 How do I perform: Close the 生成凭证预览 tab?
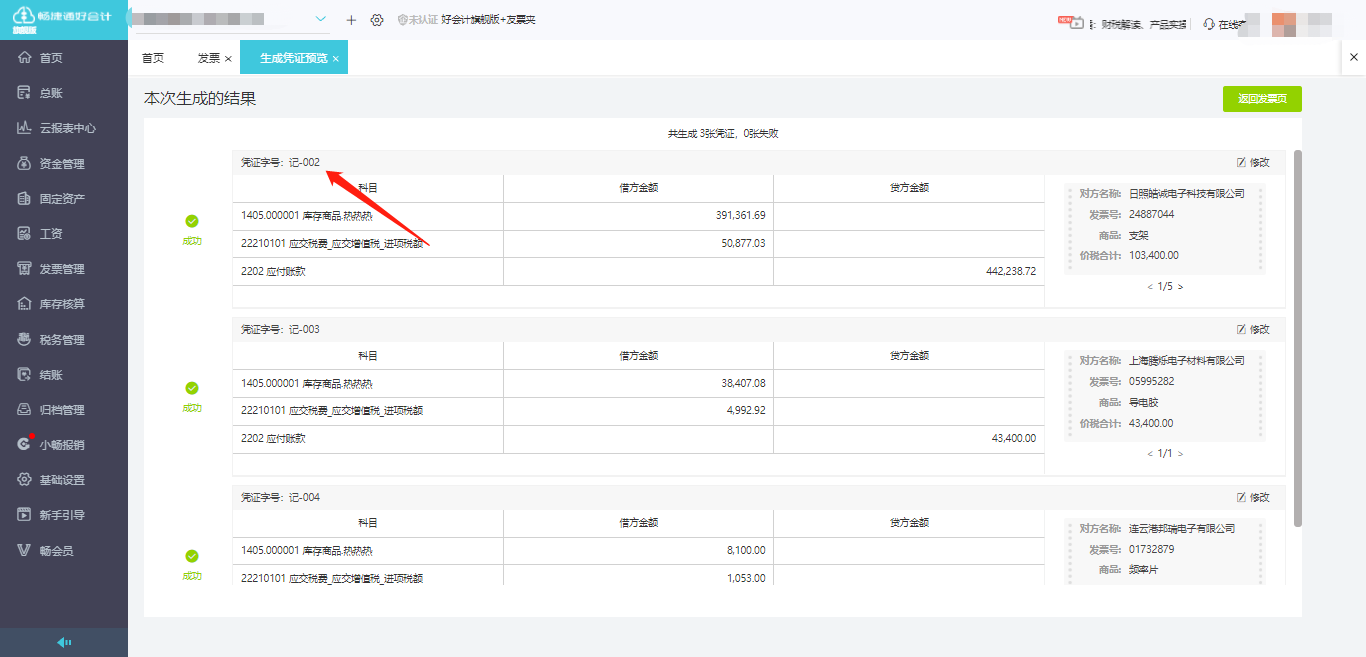tap(336, 59)
